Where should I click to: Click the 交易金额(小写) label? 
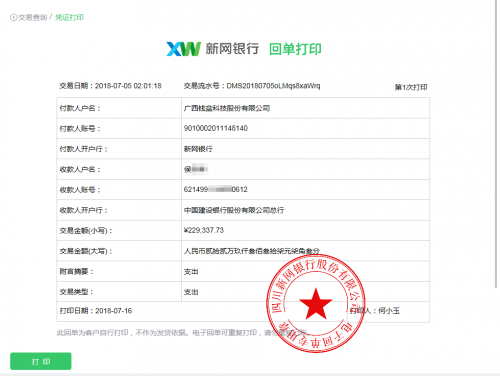[86, 231]
